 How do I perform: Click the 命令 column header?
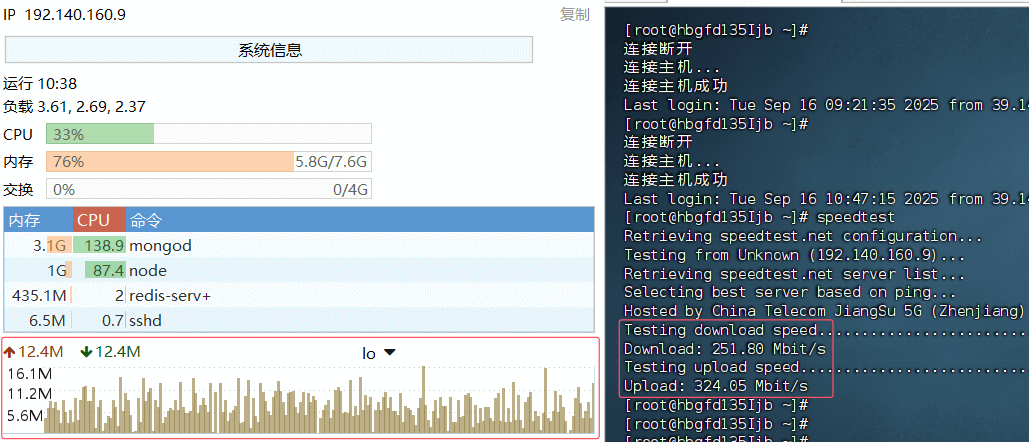(146, 220)
